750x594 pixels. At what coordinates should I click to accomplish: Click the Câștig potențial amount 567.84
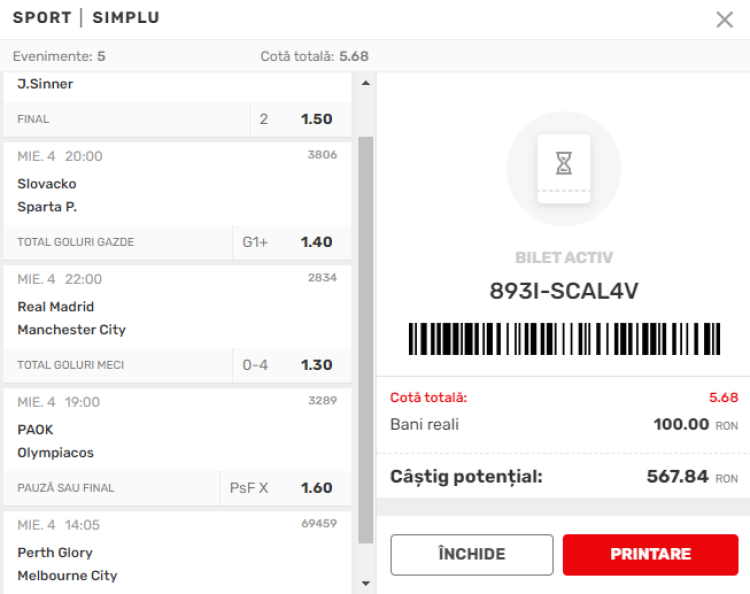pos(678,476)
